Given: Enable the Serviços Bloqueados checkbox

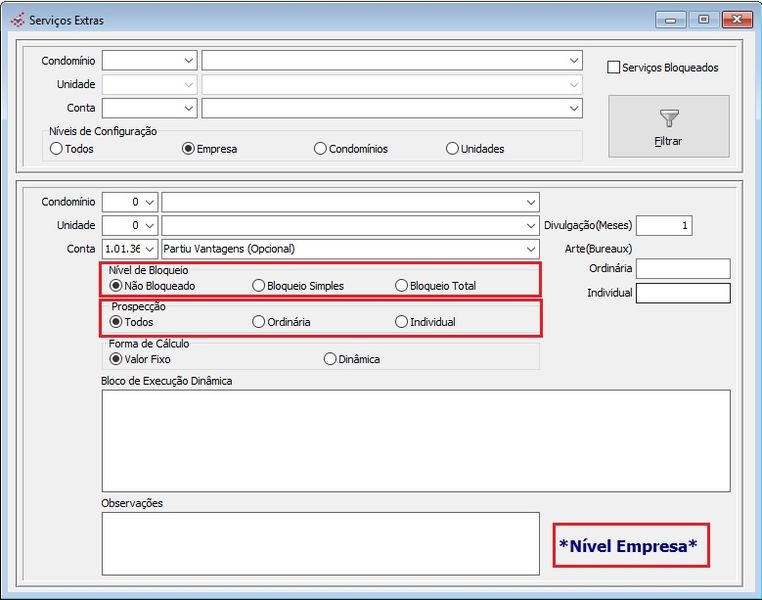Looking at the screenshot, I should pos(615,68).
